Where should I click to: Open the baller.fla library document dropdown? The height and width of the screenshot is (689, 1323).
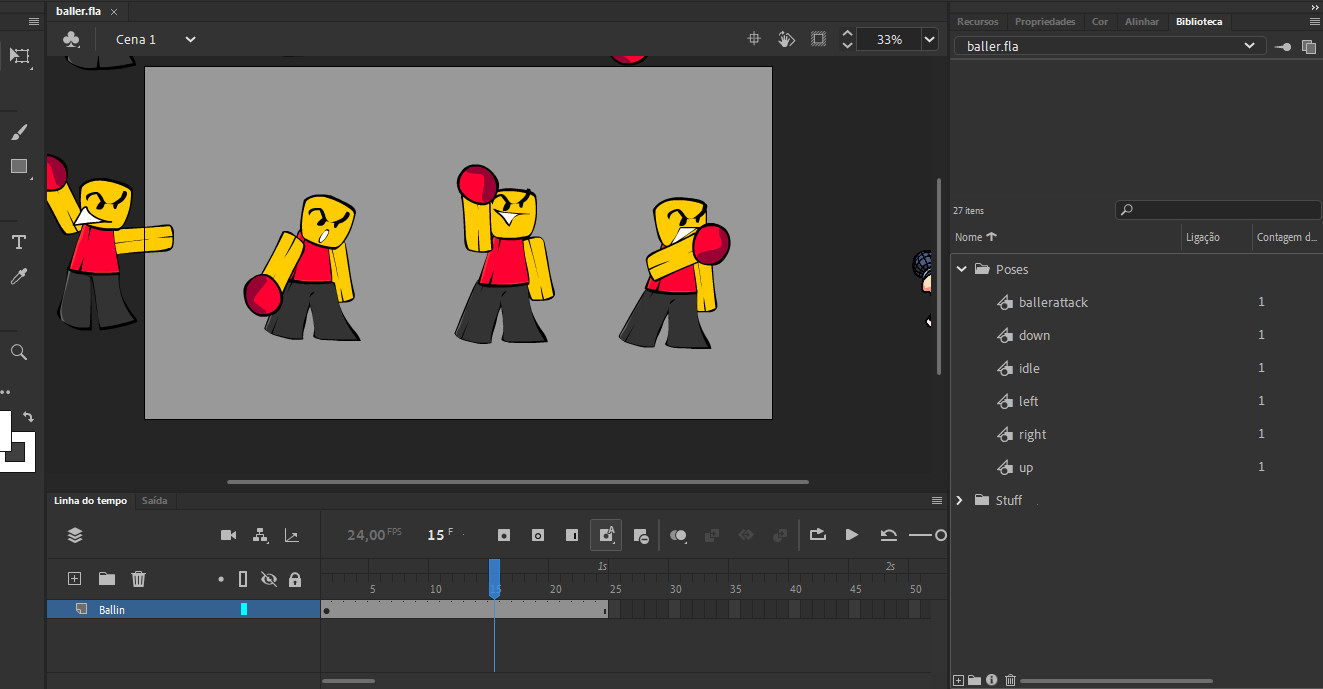point(1109,46)
